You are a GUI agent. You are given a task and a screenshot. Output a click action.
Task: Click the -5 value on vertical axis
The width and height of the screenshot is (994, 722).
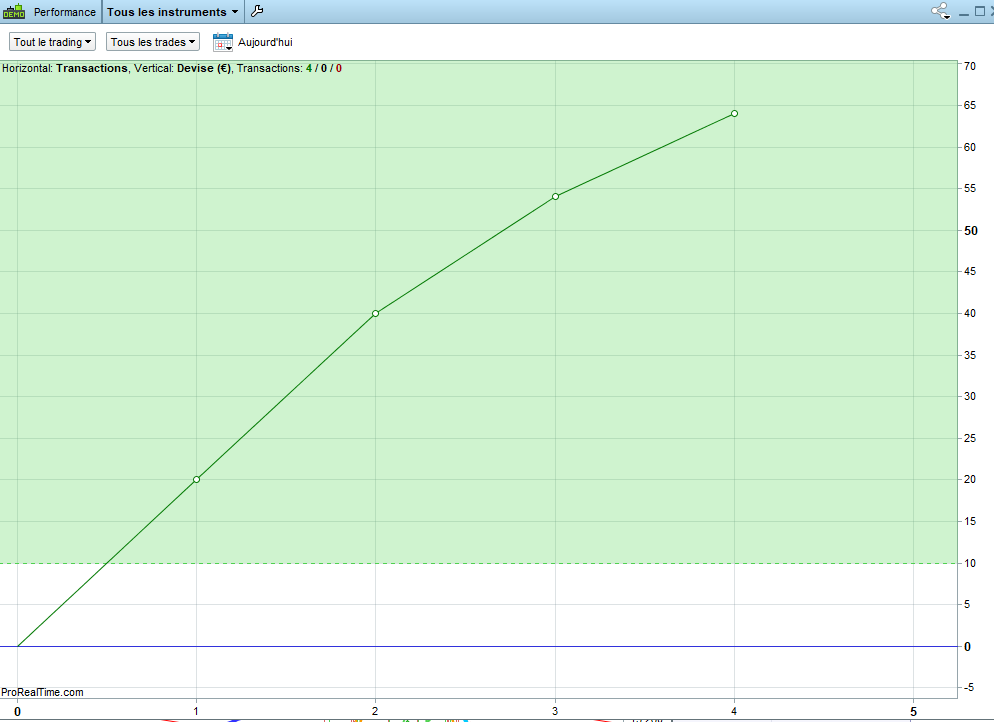pyautogui.click(x=969, y=687)
